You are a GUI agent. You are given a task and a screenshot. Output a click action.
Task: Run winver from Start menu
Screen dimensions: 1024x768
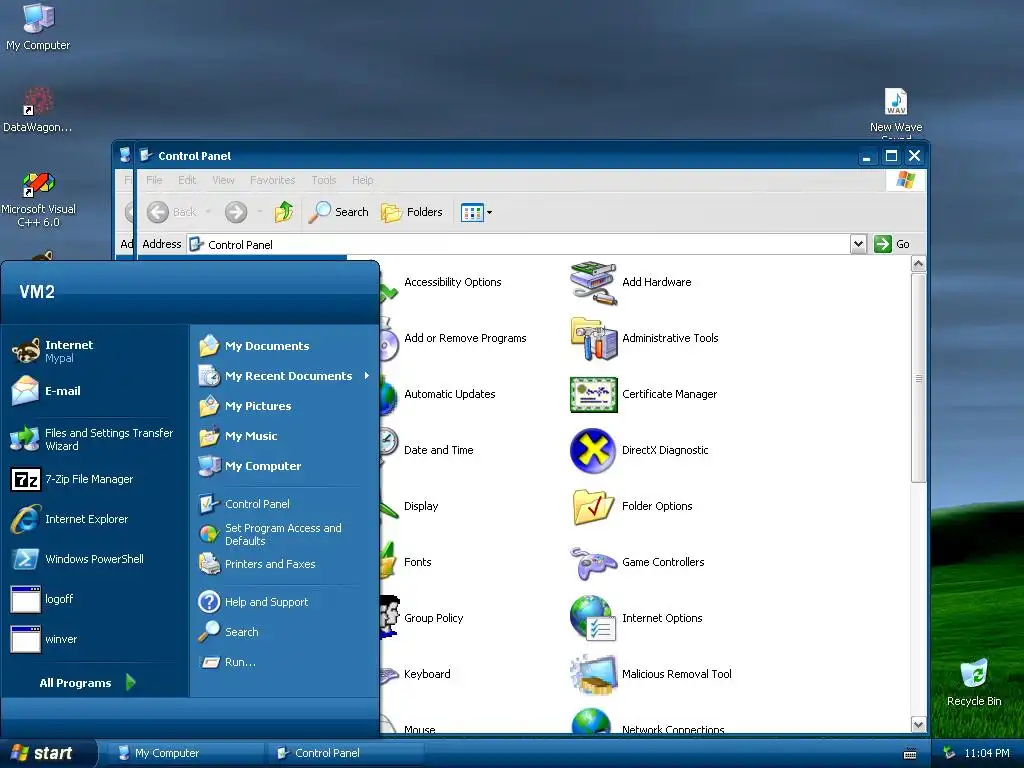click(x=44, y=639)
